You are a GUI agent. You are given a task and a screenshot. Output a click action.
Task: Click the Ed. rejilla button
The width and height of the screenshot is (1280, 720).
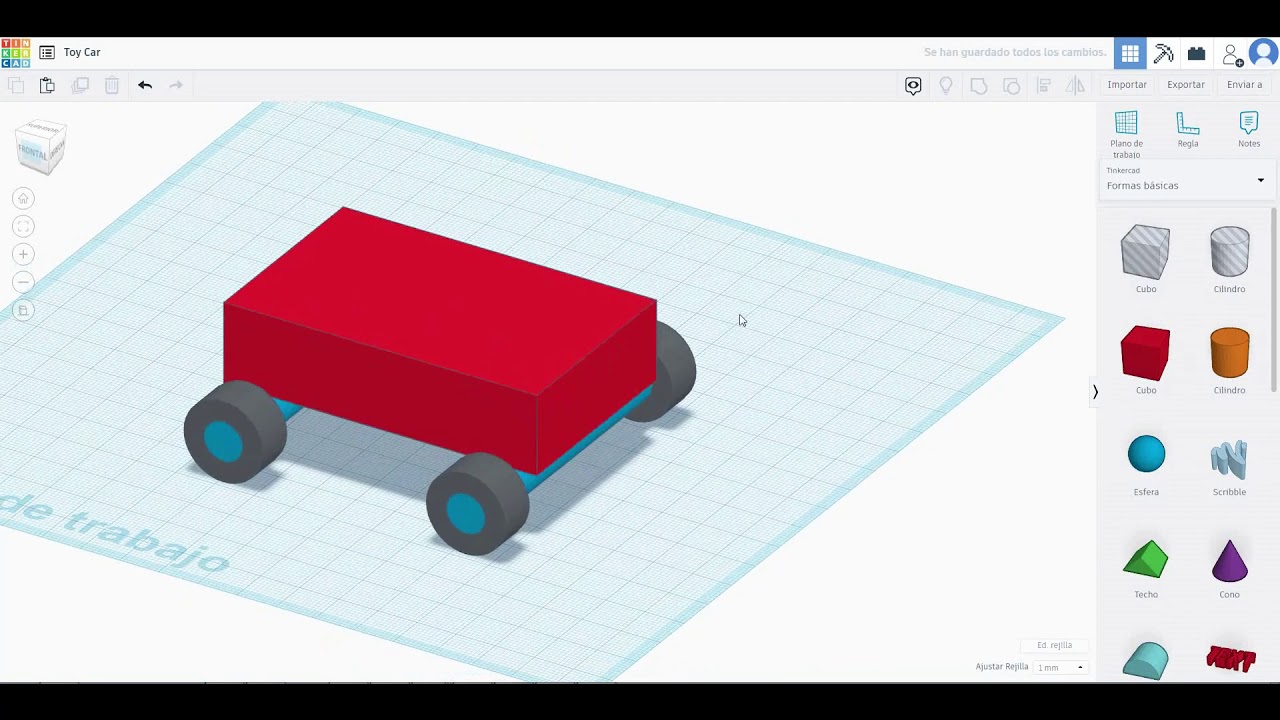[1054, 645]
